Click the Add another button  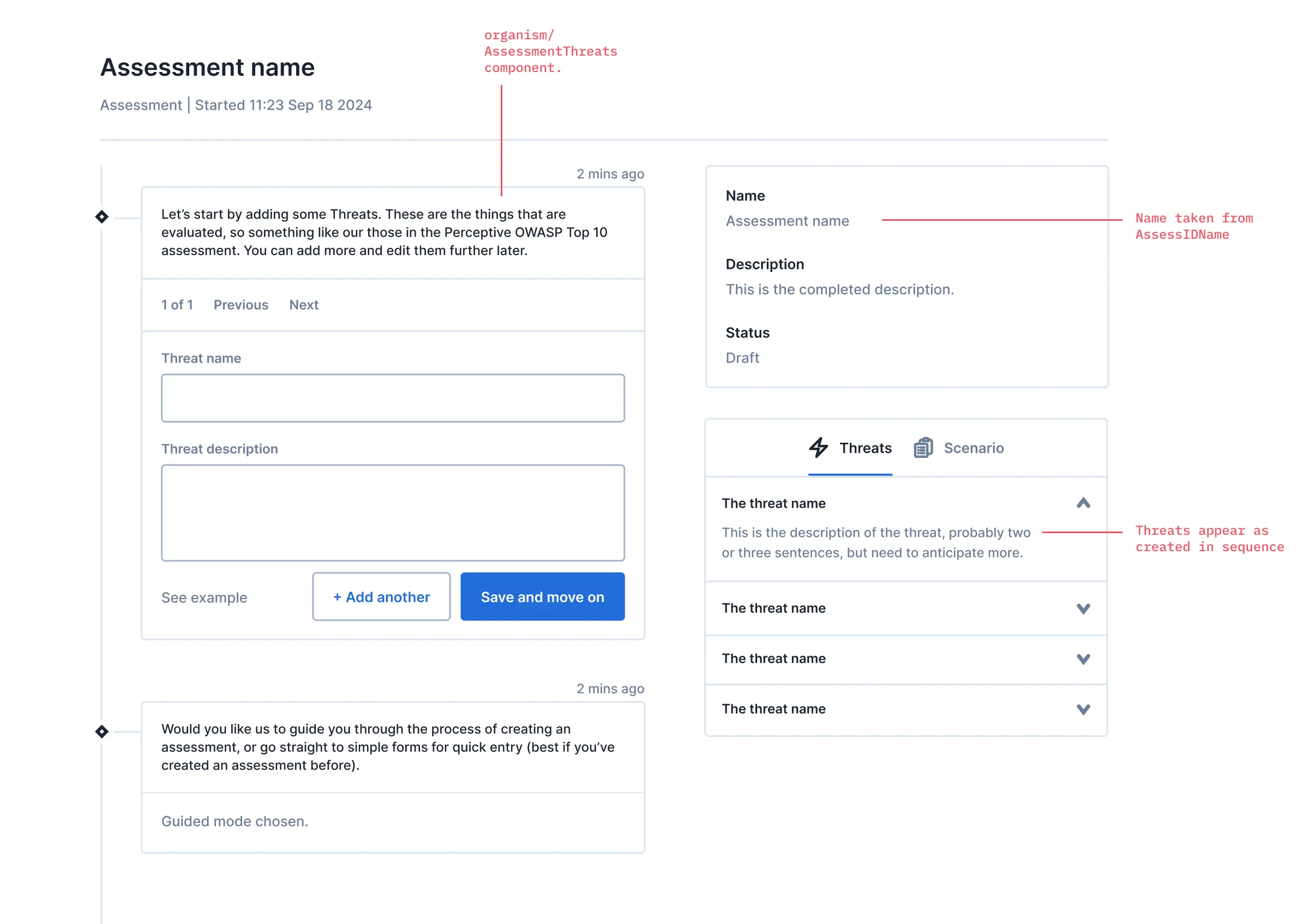tap(381, 597)
